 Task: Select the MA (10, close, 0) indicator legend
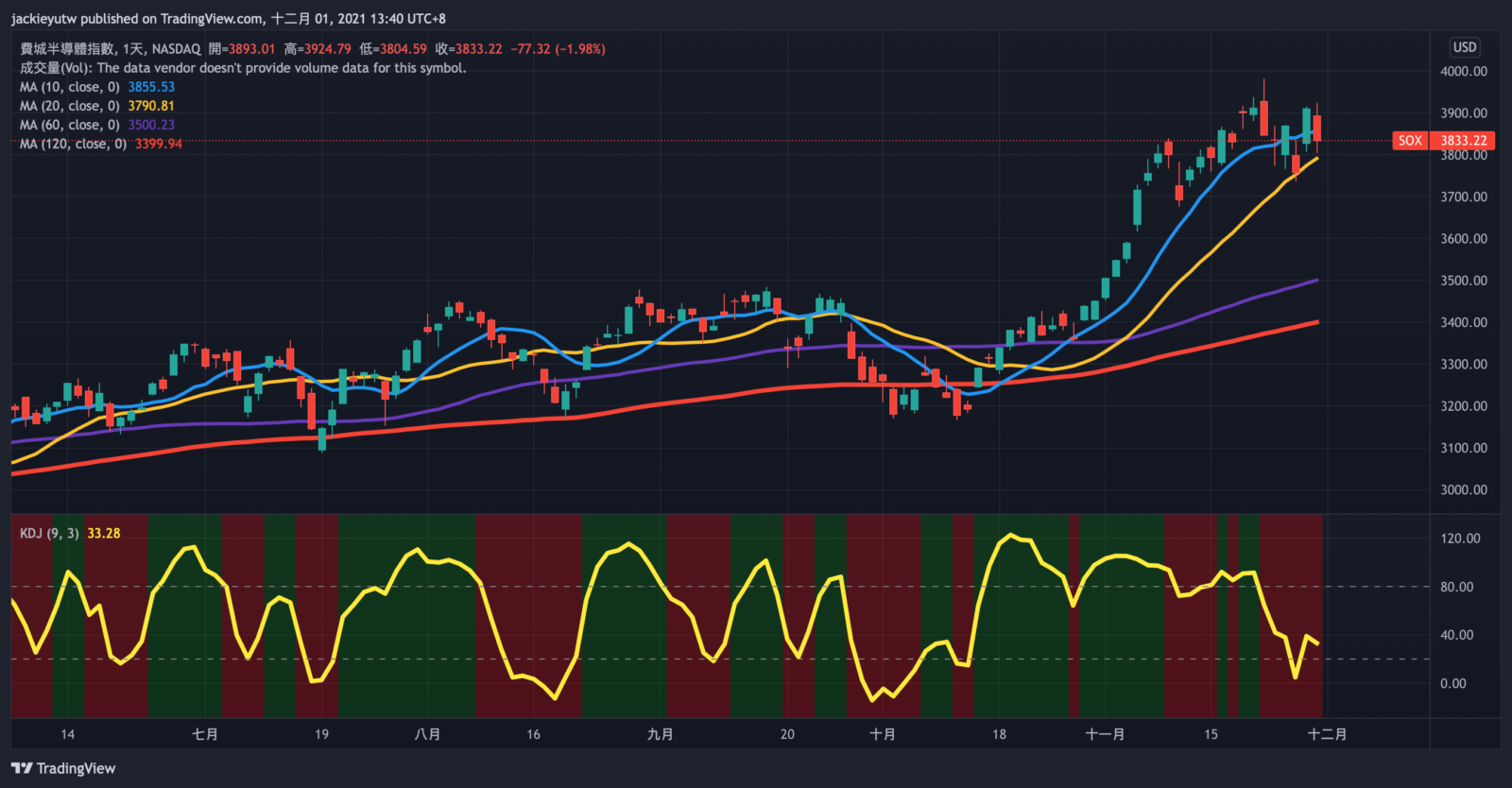(x=70, y=87)
